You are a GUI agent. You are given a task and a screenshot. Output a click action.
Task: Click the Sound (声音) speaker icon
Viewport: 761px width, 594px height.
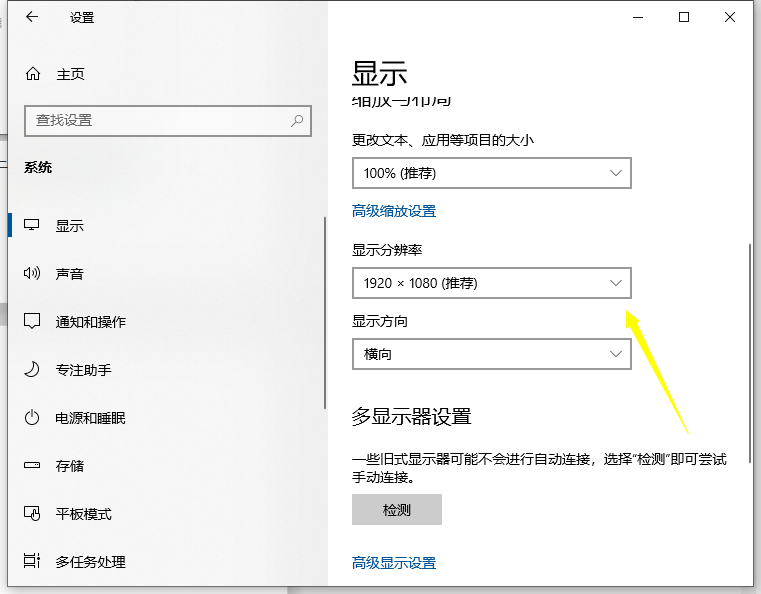[32, 274]
